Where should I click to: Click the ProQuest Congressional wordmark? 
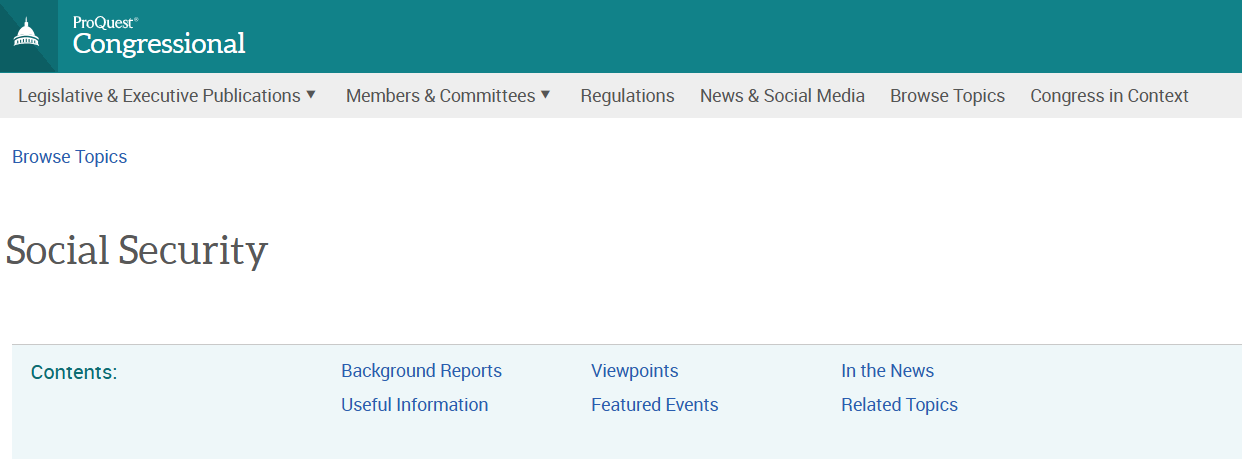(x=159, y=36)
